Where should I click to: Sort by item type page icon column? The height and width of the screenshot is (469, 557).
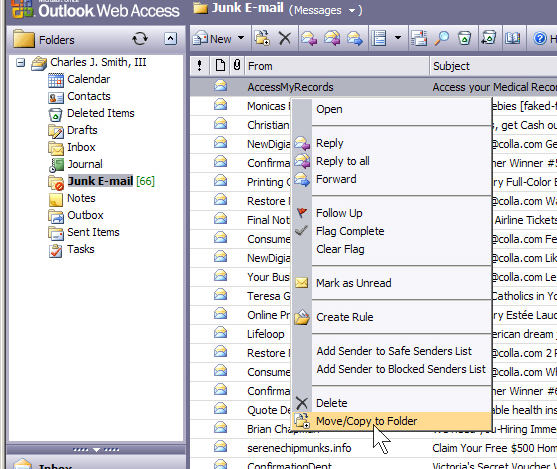220,66
